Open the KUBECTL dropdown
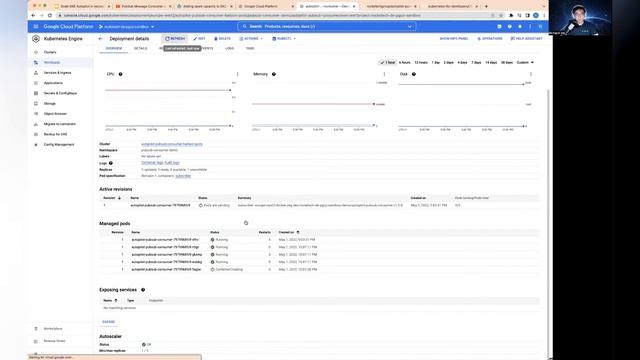 coord(284,39)
